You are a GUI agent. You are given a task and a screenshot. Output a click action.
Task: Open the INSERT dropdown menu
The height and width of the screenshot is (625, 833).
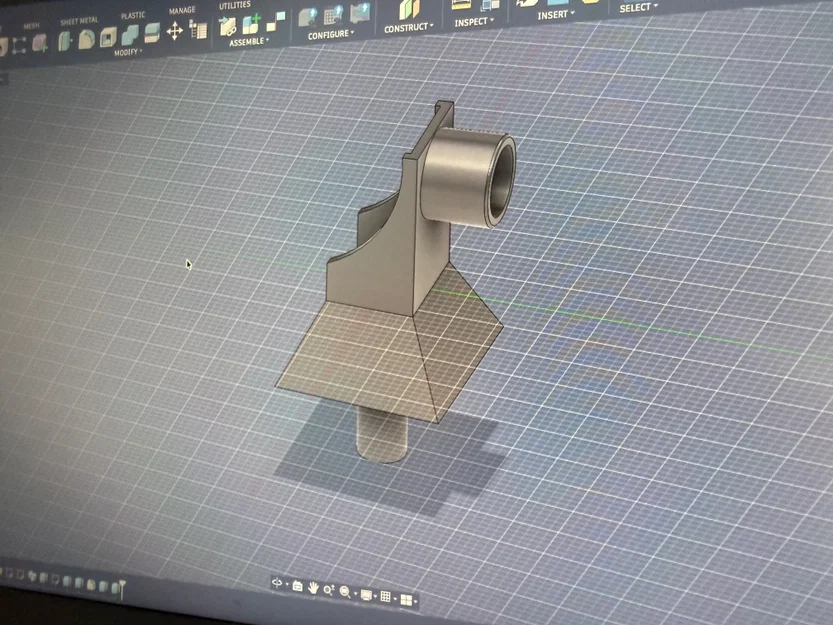(x=556, y=14)
